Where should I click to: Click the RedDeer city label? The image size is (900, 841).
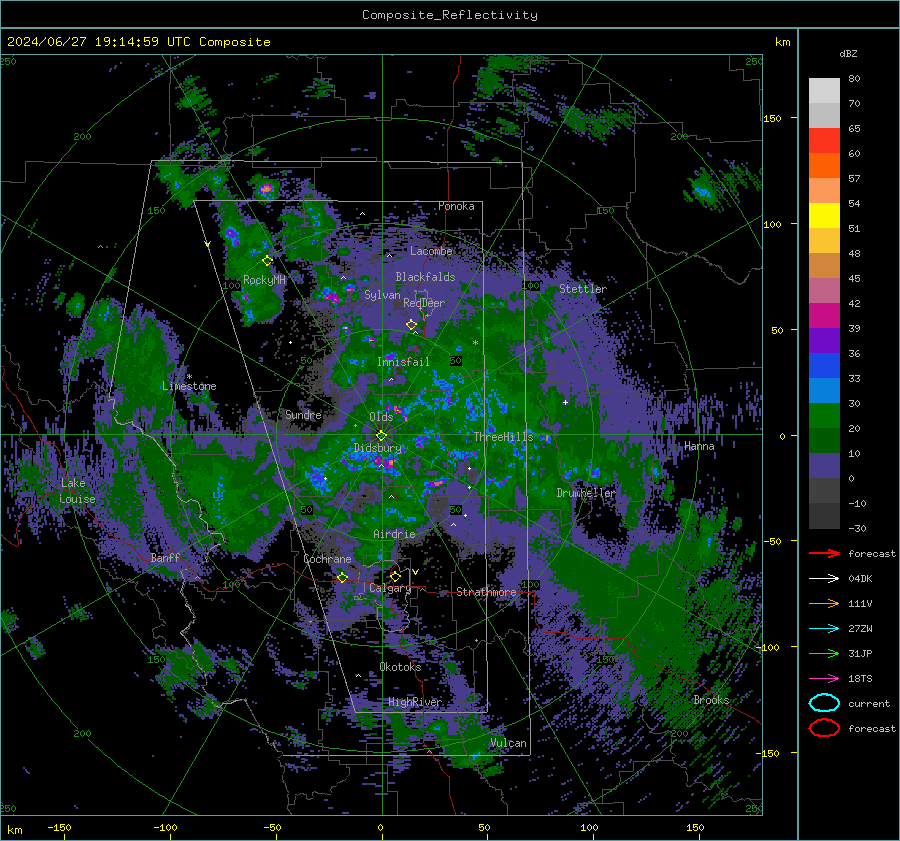coord(424,303)
